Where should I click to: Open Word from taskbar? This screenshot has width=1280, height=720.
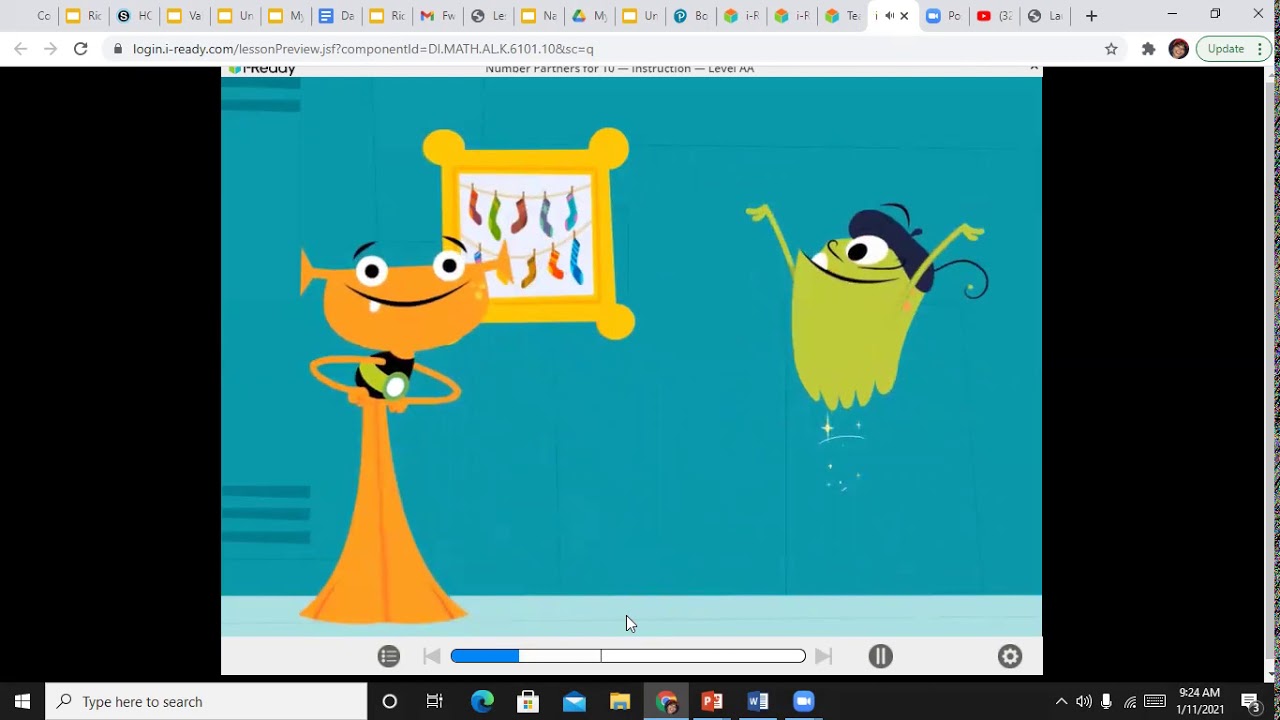coord(758,701)
